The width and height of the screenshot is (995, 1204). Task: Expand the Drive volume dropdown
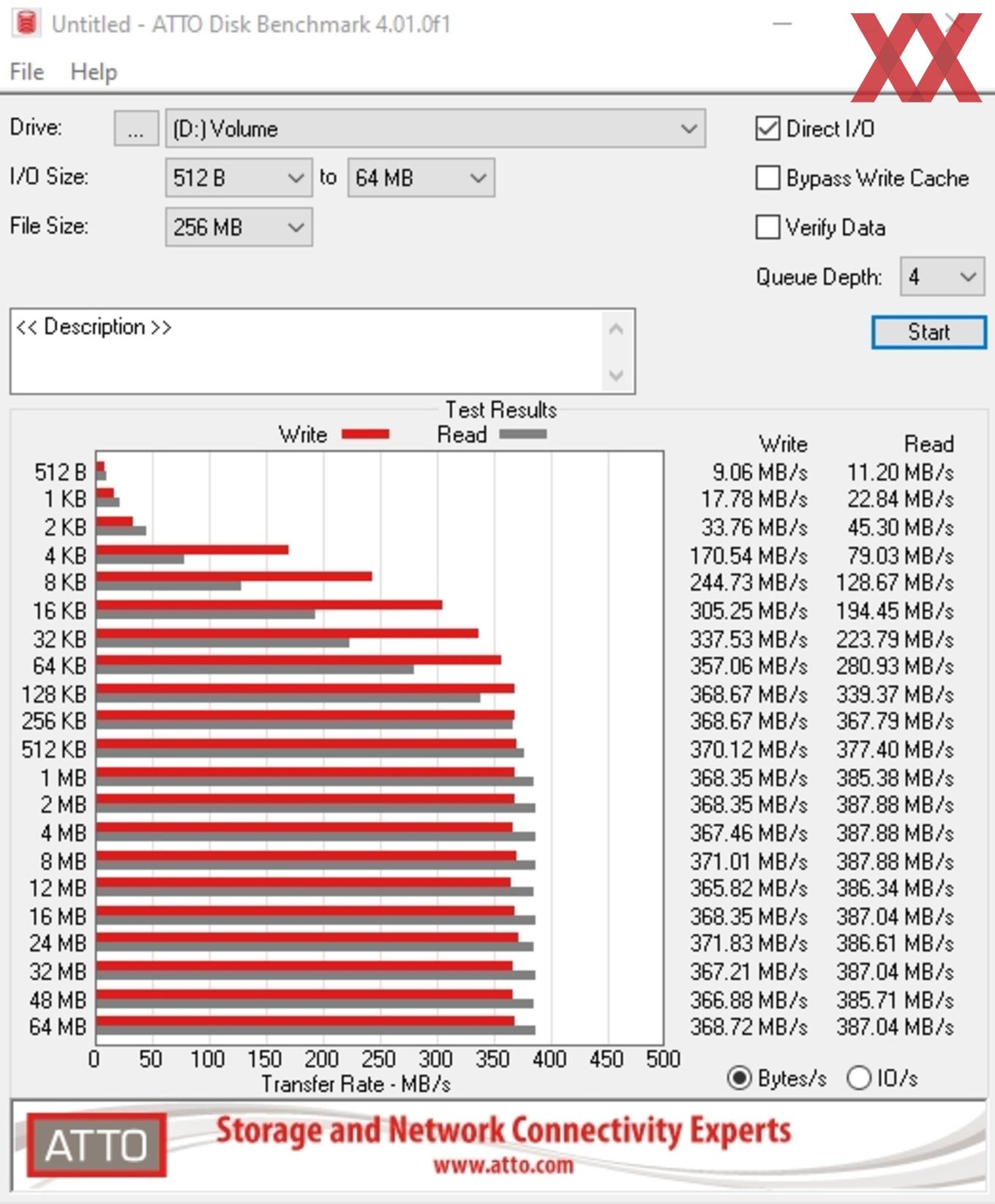point(435,129)
